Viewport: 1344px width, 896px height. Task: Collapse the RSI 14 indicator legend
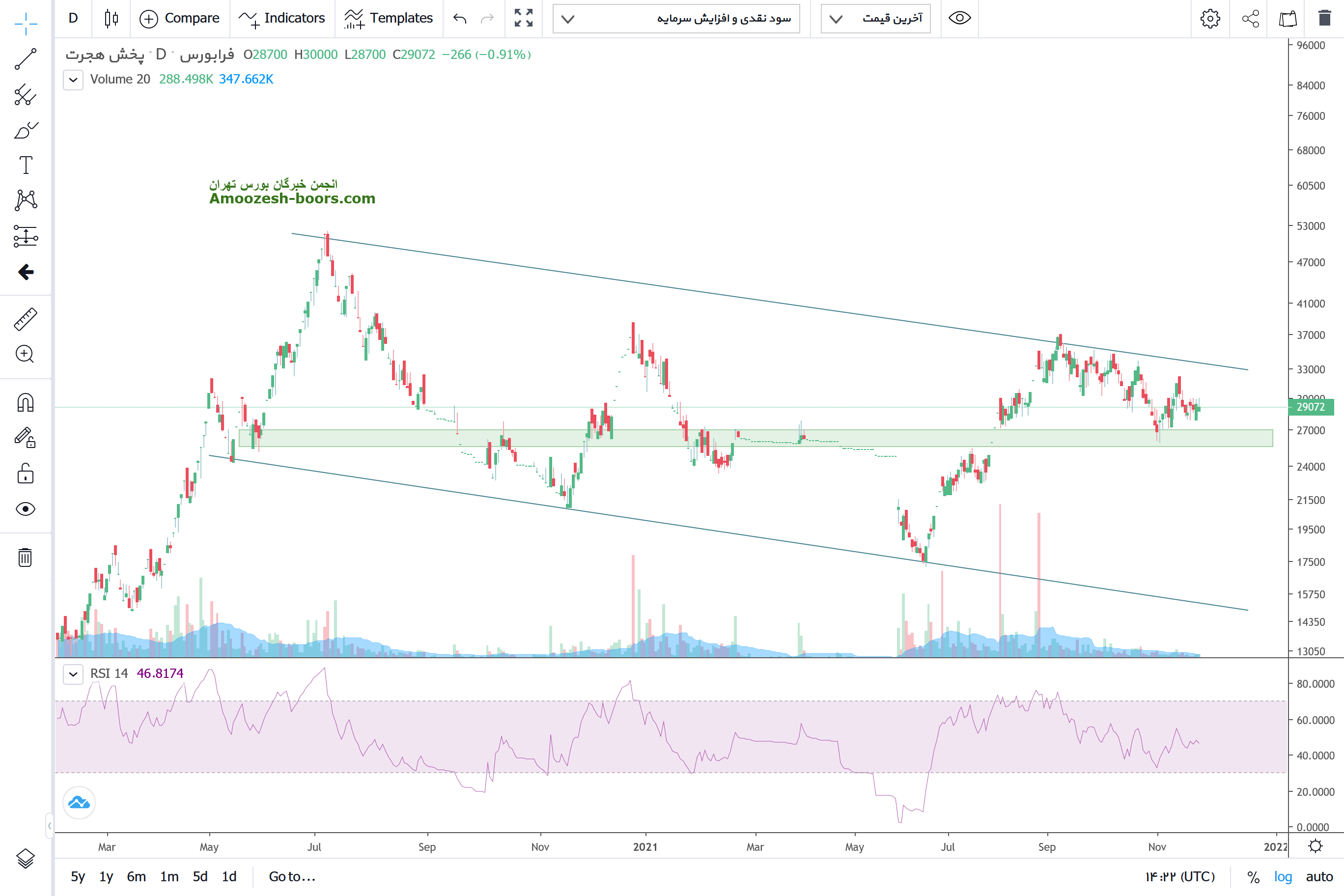click(73, 674)
